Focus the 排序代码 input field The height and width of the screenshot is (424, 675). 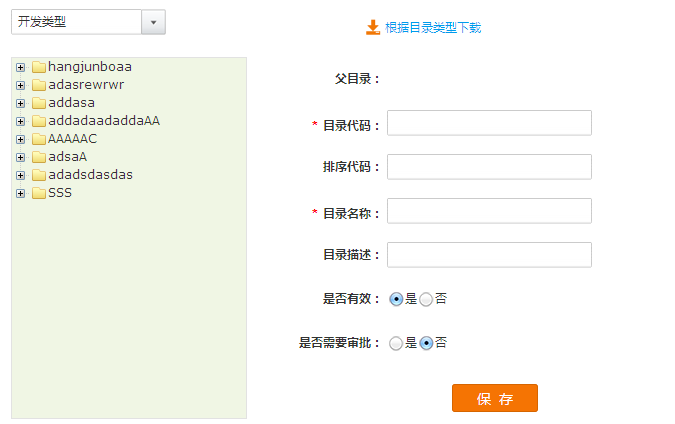tap(489, 167)
